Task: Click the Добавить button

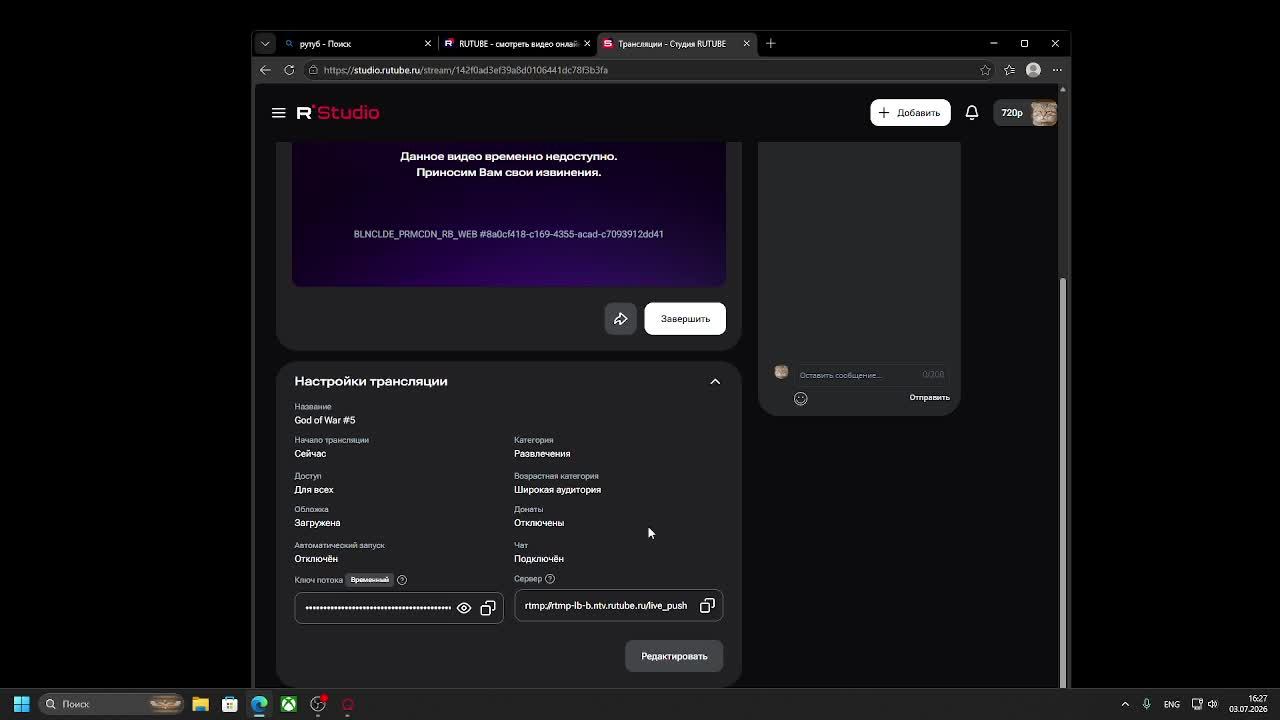Action: tap(910, 113)
